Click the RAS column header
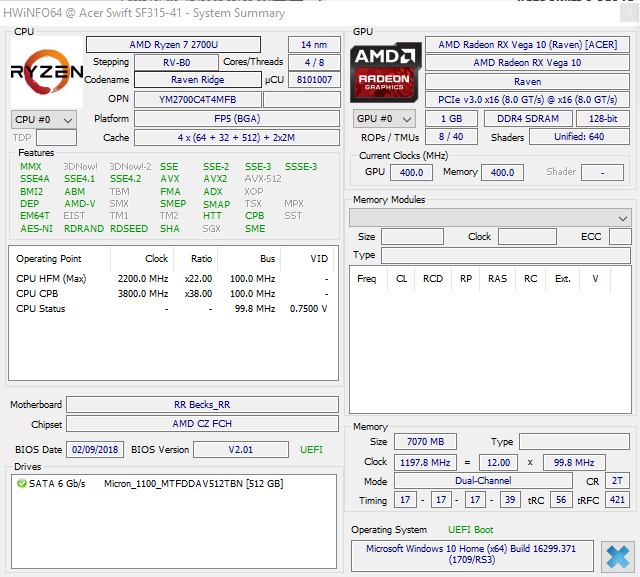Screen dimensions: 640x577 (x=497, y=279)
